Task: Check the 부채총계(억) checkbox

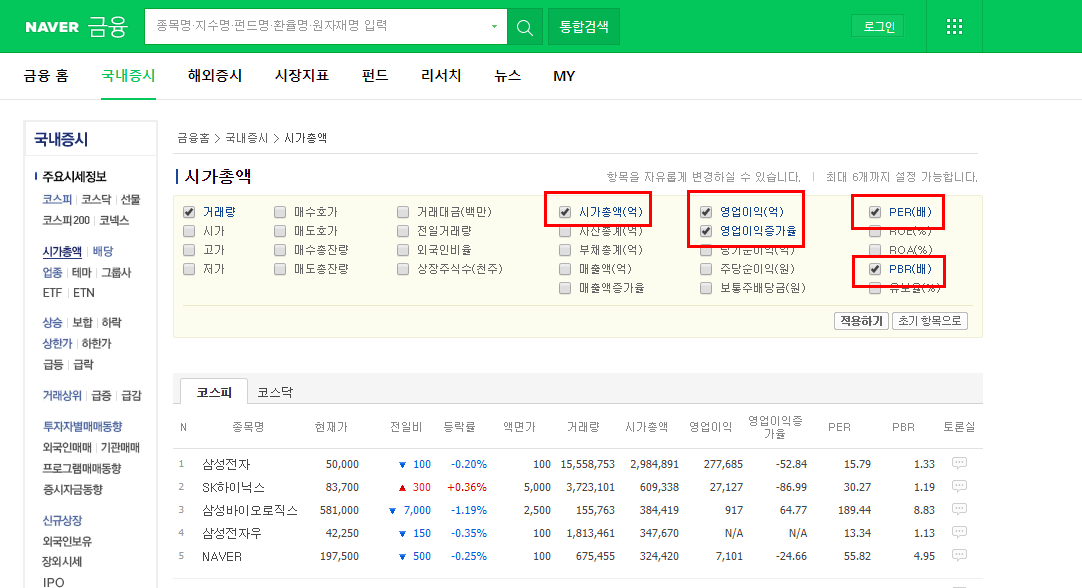Action: (x=565, y=250)
